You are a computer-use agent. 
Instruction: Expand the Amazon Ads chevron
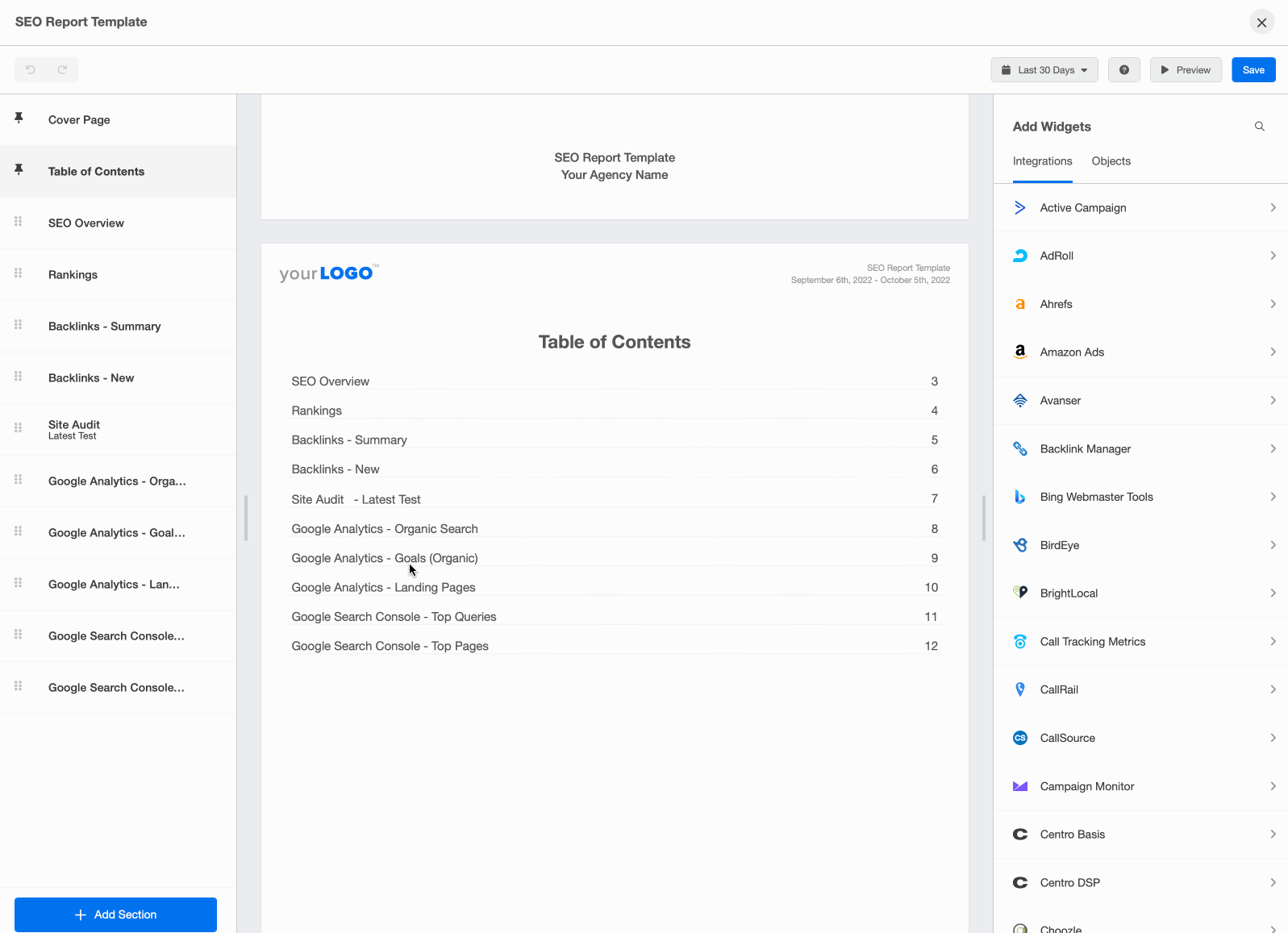pos(1273,352)
